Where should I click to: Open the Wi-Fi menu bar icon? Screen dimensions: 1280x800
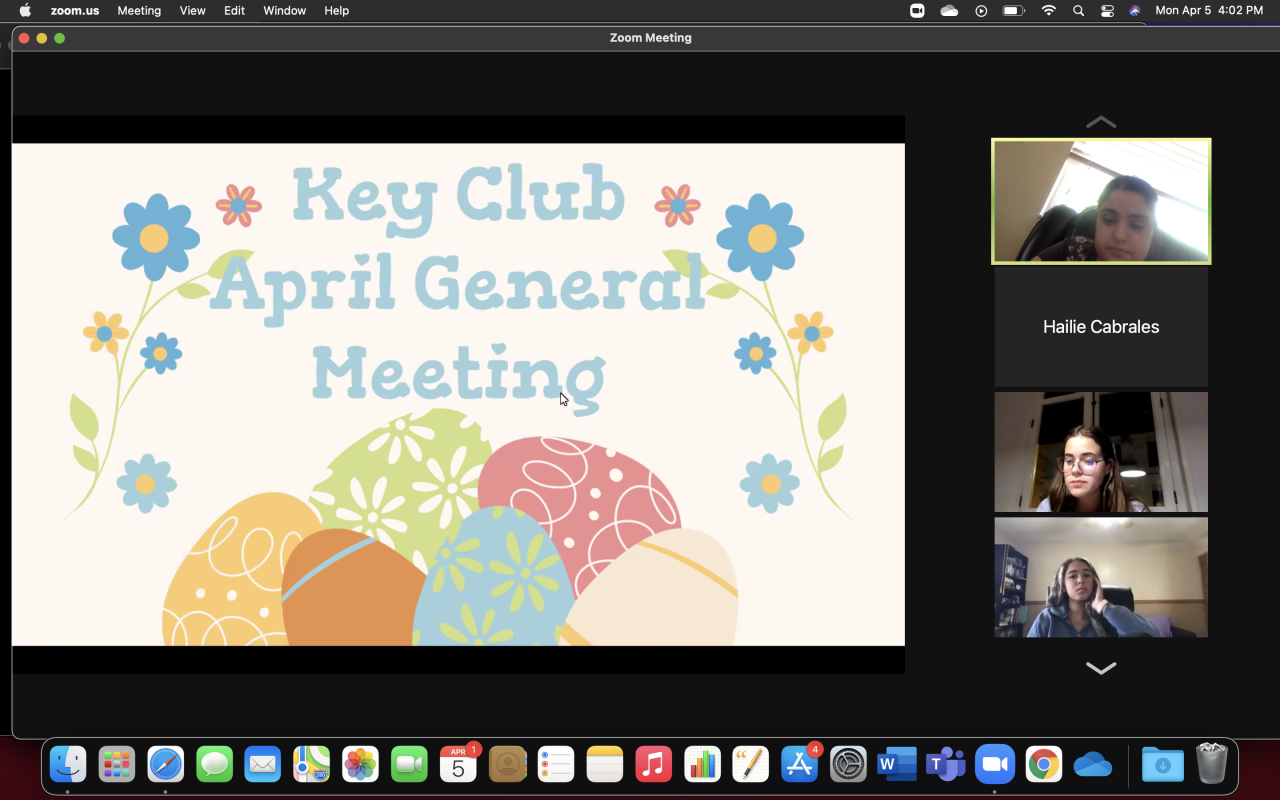(x=1048, y=11)
